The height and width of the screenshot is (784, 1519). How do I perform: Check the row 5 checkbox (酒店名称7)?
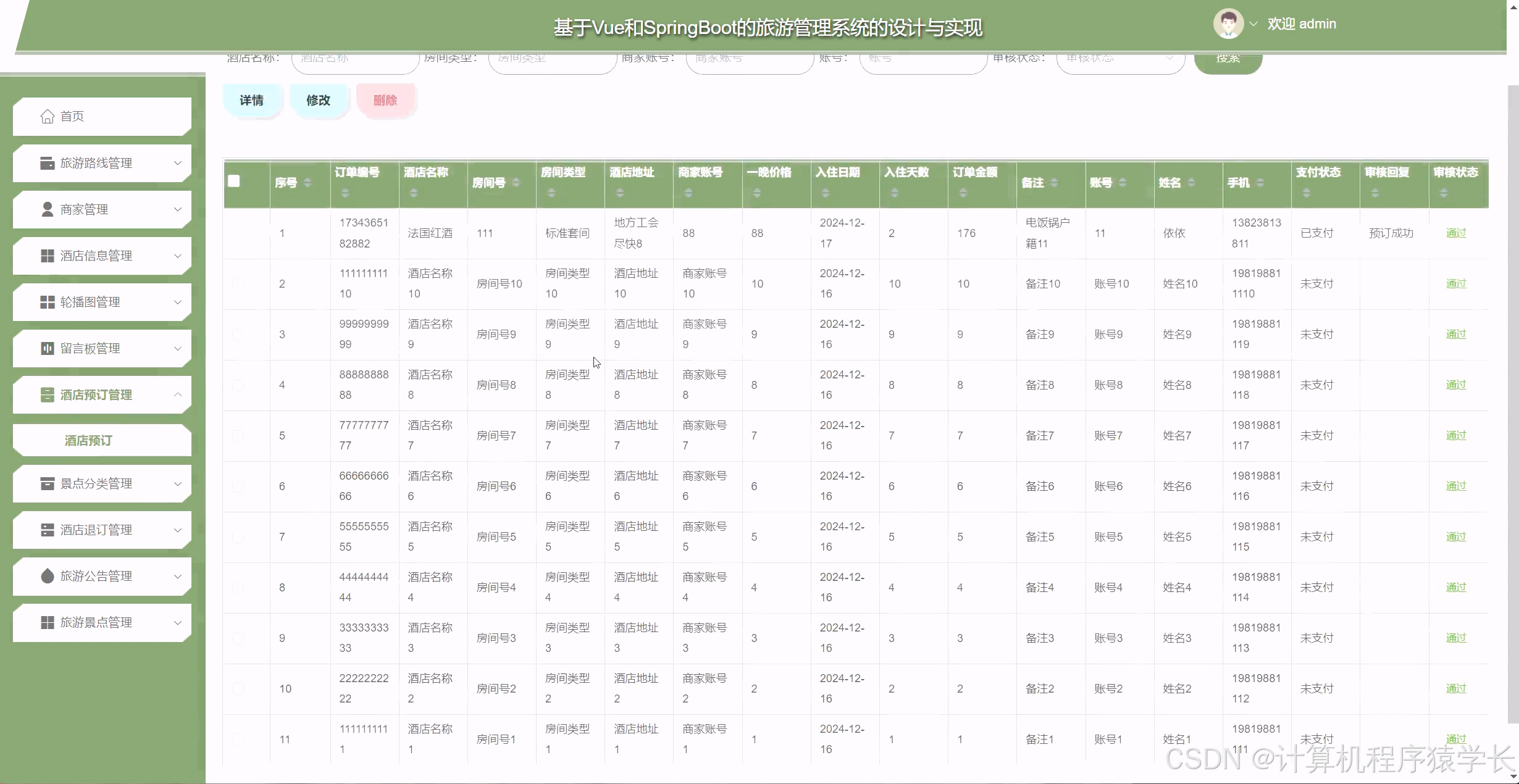click(238, 436)
